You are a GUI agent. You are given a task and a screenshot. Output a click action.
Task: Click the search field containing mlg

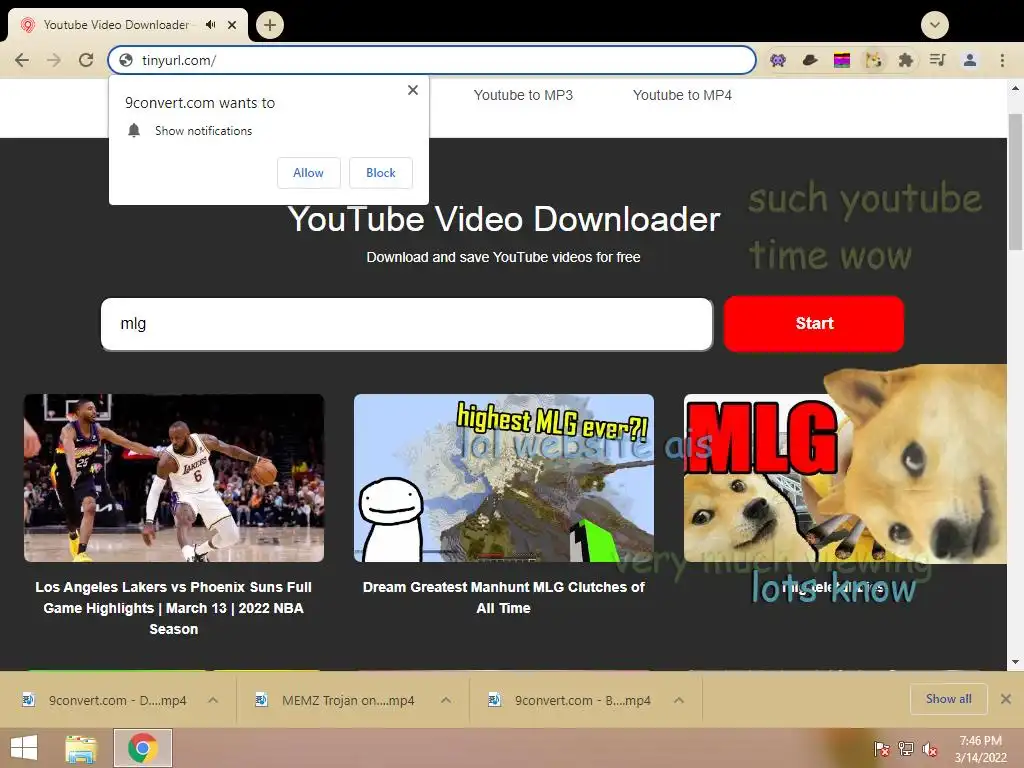click(406, 324)
